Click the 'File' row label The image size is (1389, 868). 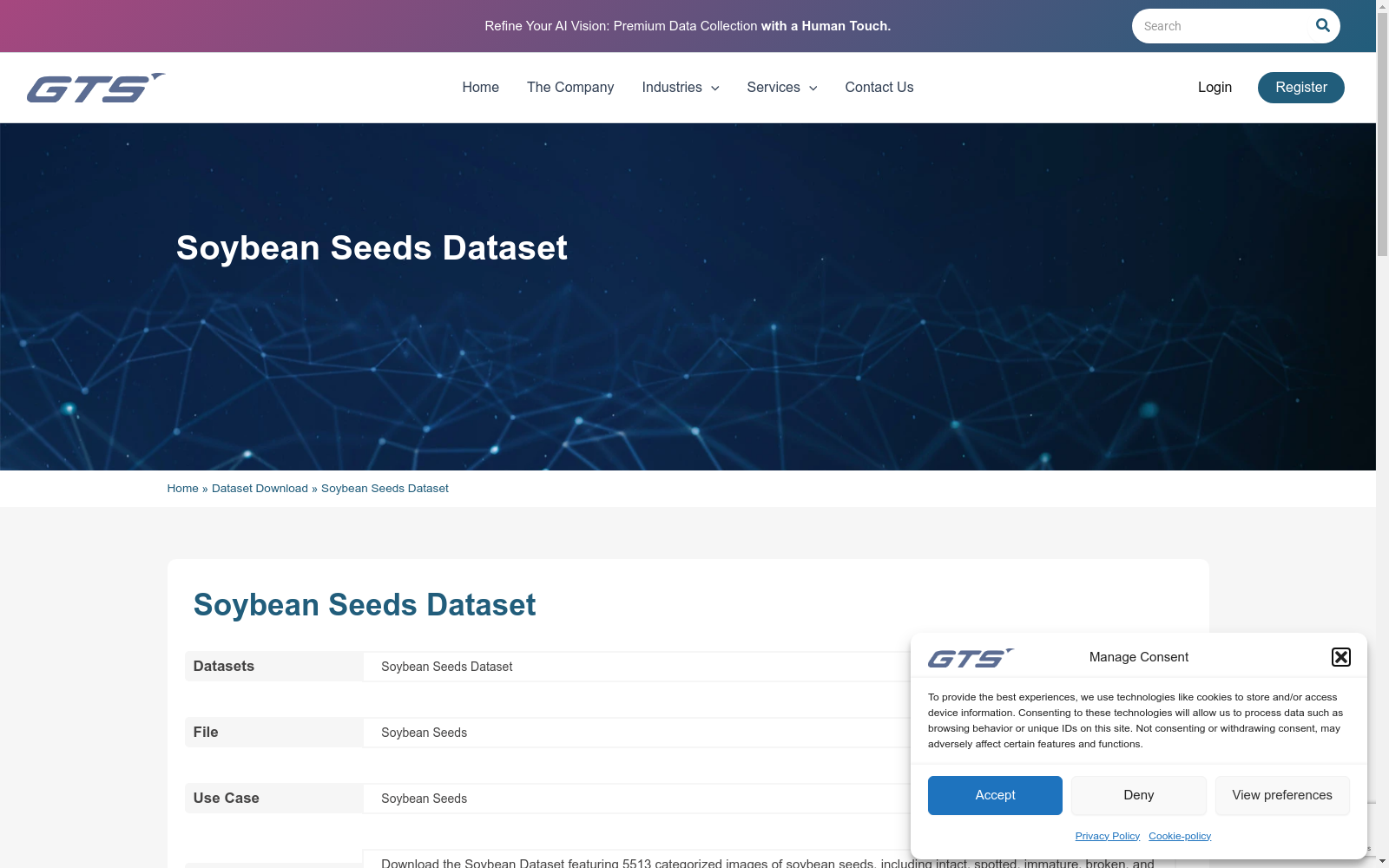coord(206,733)
